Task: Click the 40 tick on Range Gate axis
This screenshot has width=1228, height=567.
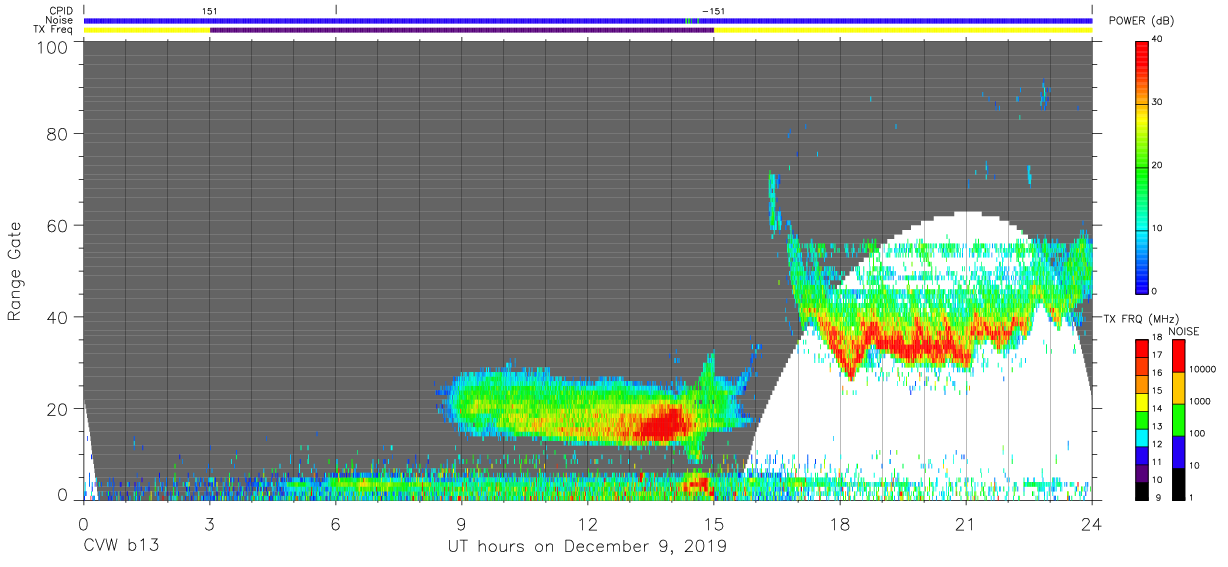Action: [57, 317]
